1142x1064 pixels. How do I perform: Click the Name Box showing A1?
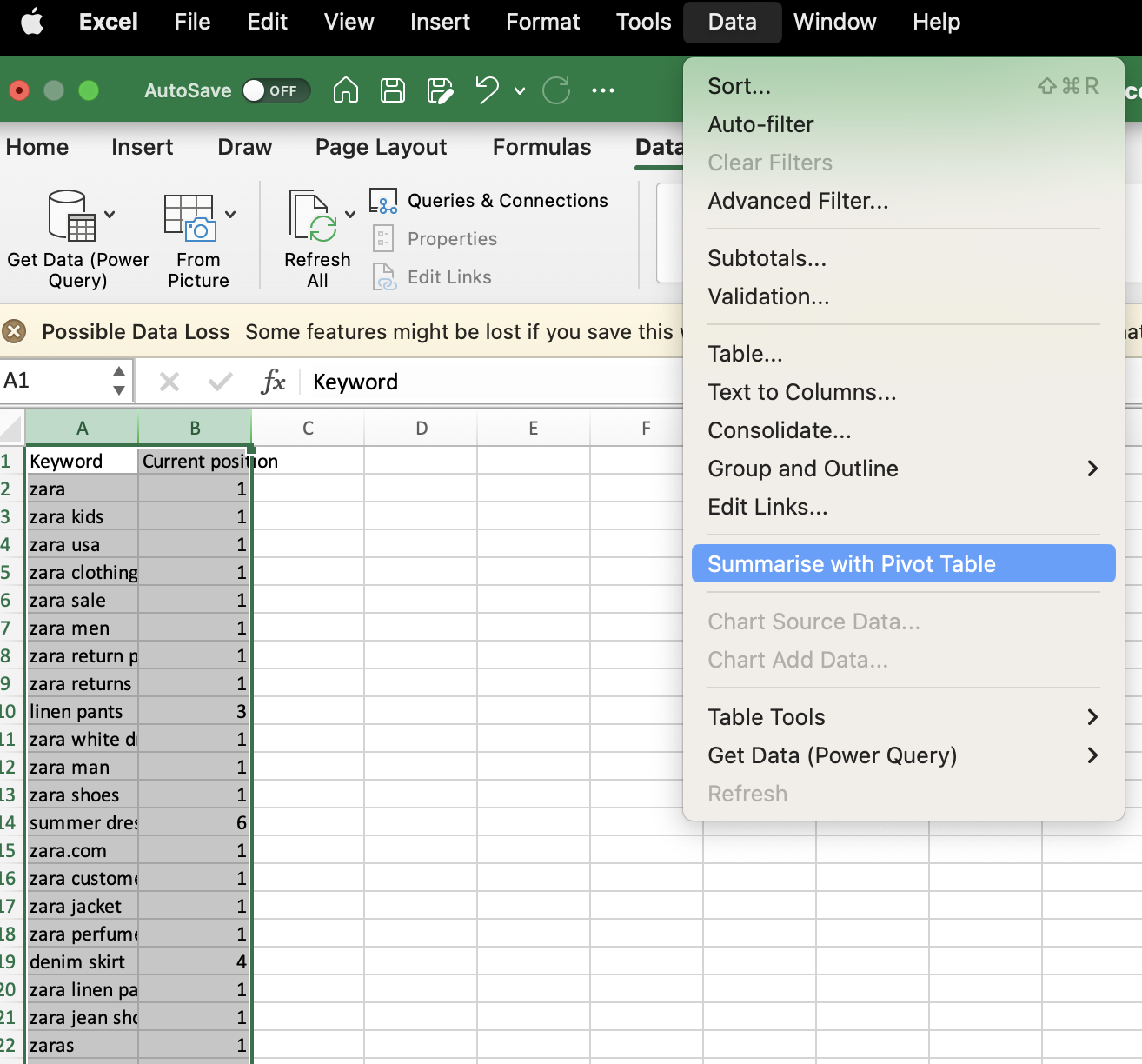click(56, 381)
